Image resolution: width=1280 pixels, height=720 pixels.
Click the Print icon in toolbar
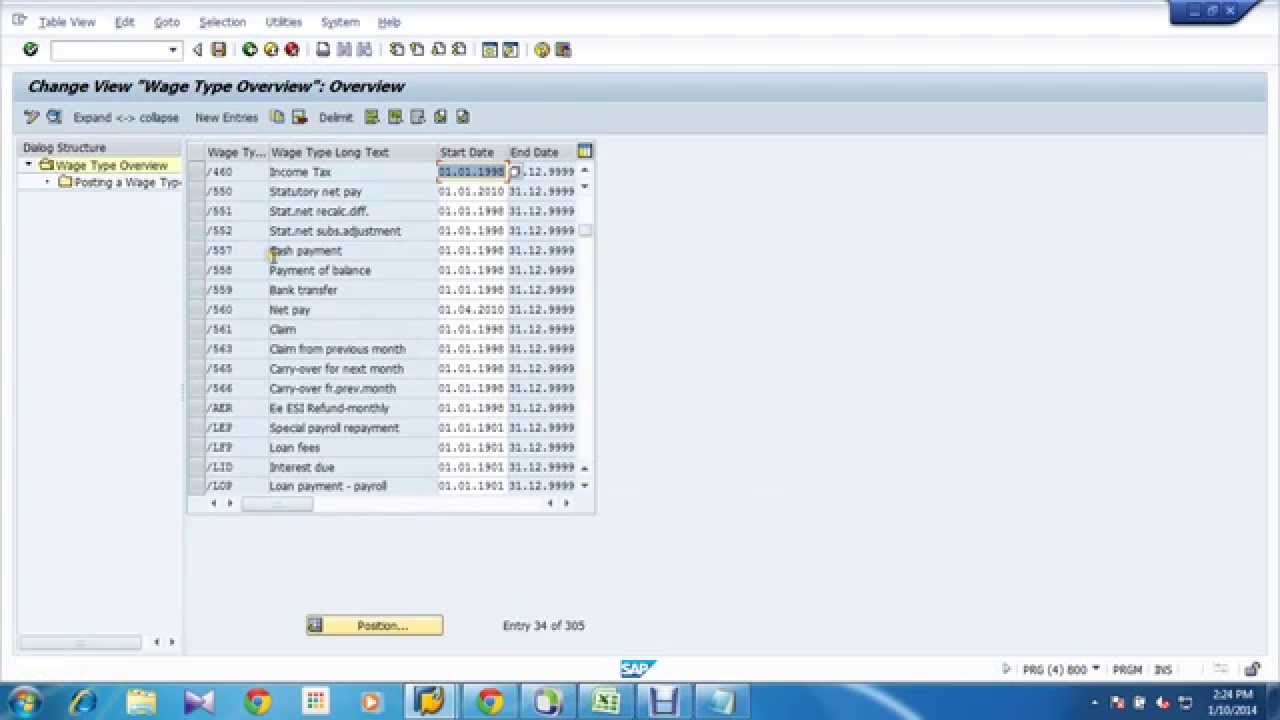pos(323,49)
